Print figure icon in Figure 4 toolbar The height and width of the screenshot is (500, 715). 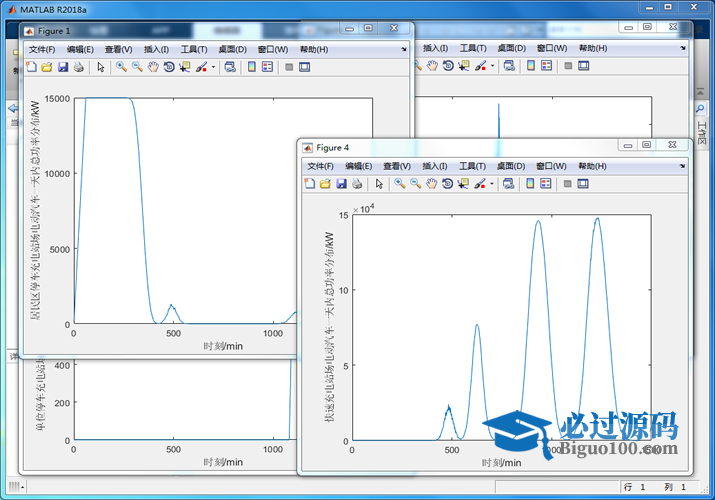357,184
